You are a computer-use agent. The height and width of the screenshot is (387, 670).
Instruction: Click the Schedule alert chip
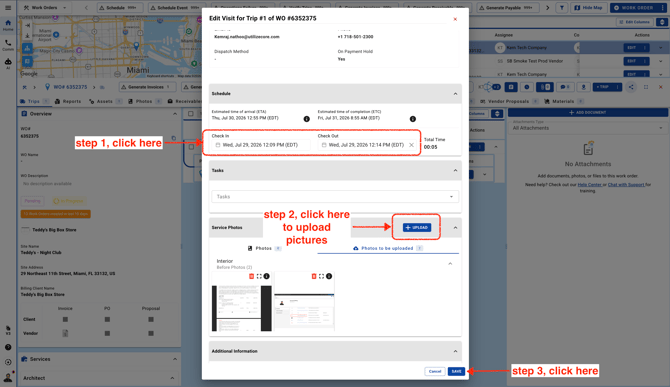point(119,8)
